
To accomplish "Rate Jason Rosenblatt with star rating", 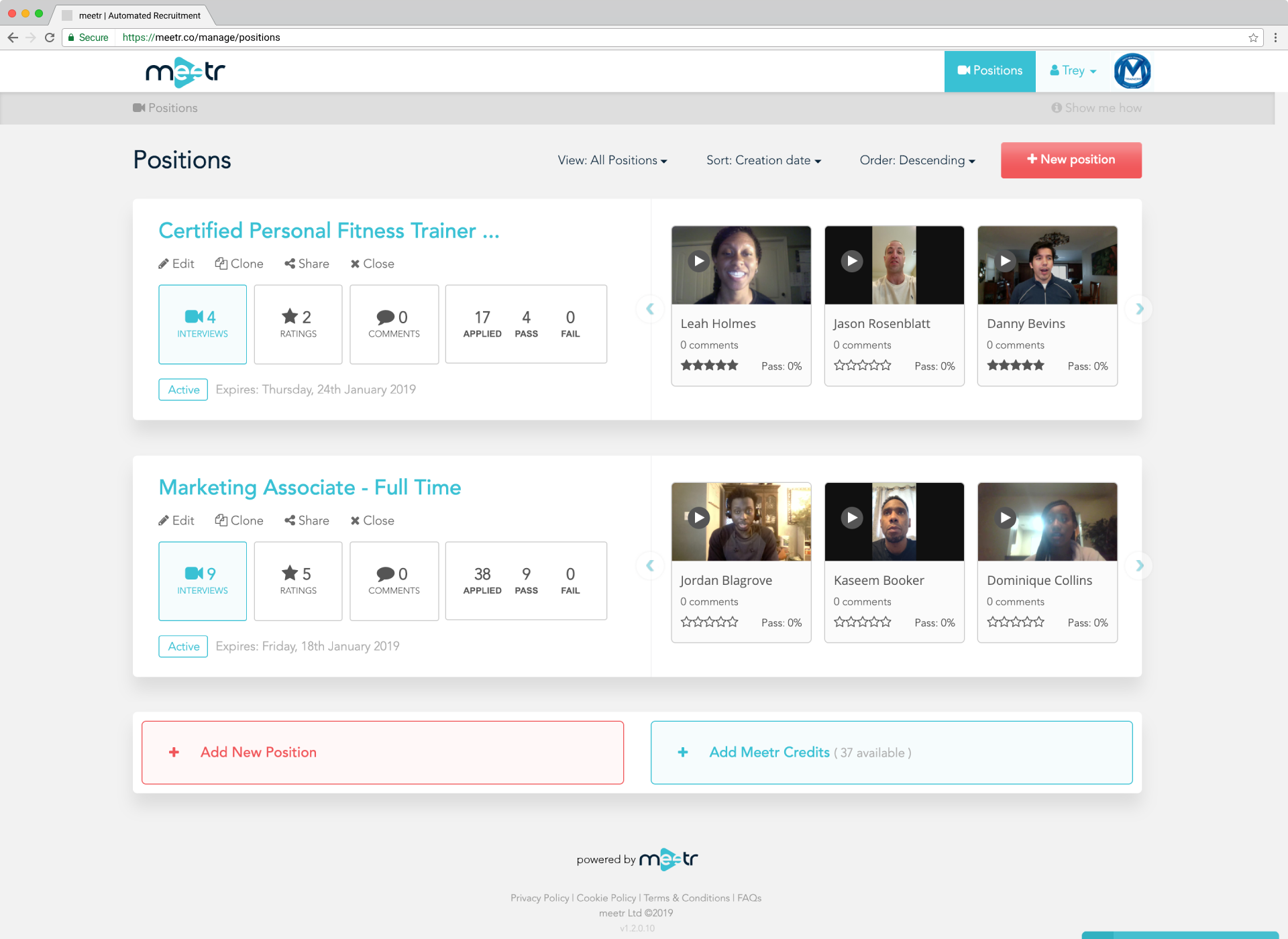I will [863, 366].
